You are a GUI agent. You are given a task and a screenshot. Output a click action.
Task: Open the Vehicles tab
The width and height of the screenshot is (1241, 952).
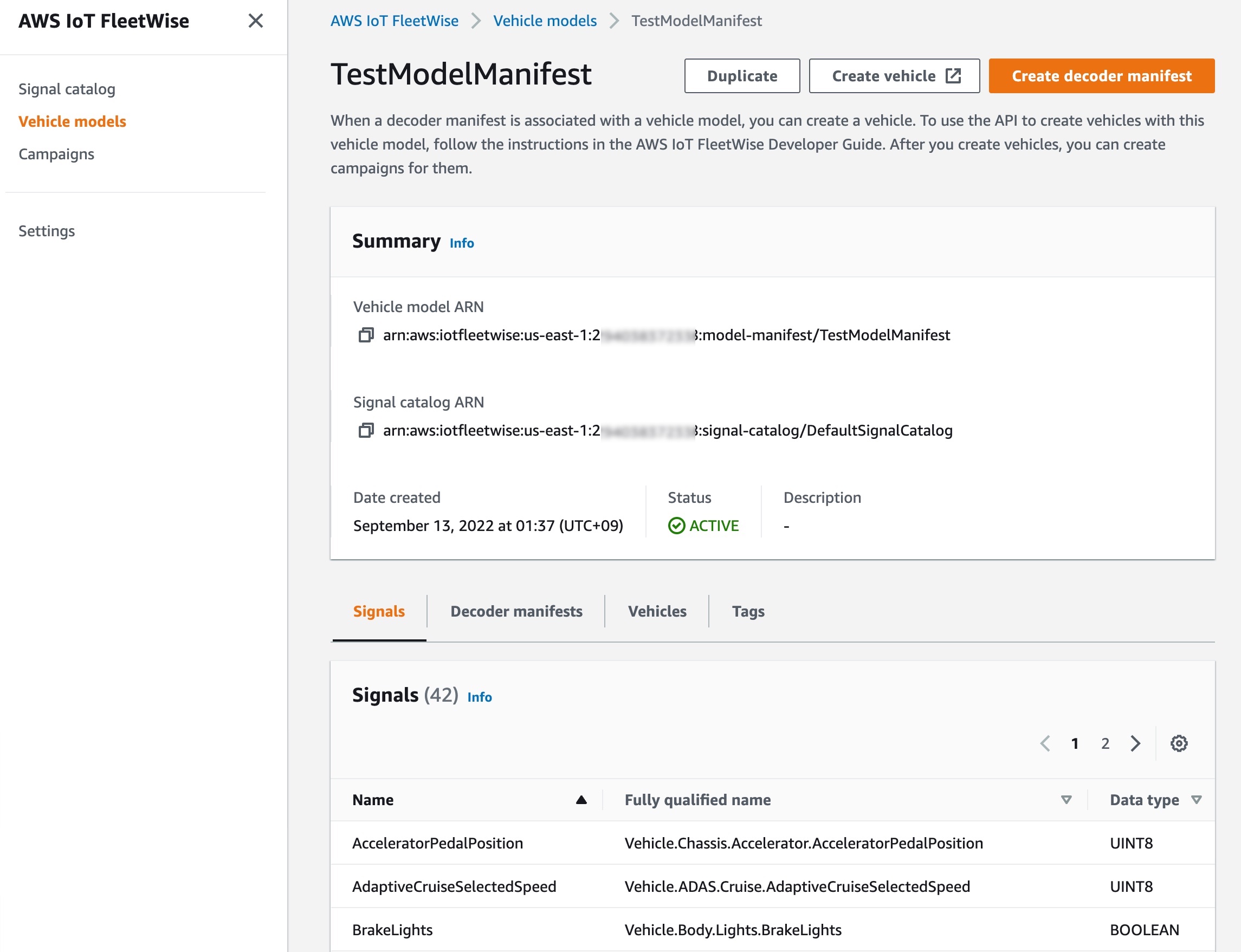point(657,611)
